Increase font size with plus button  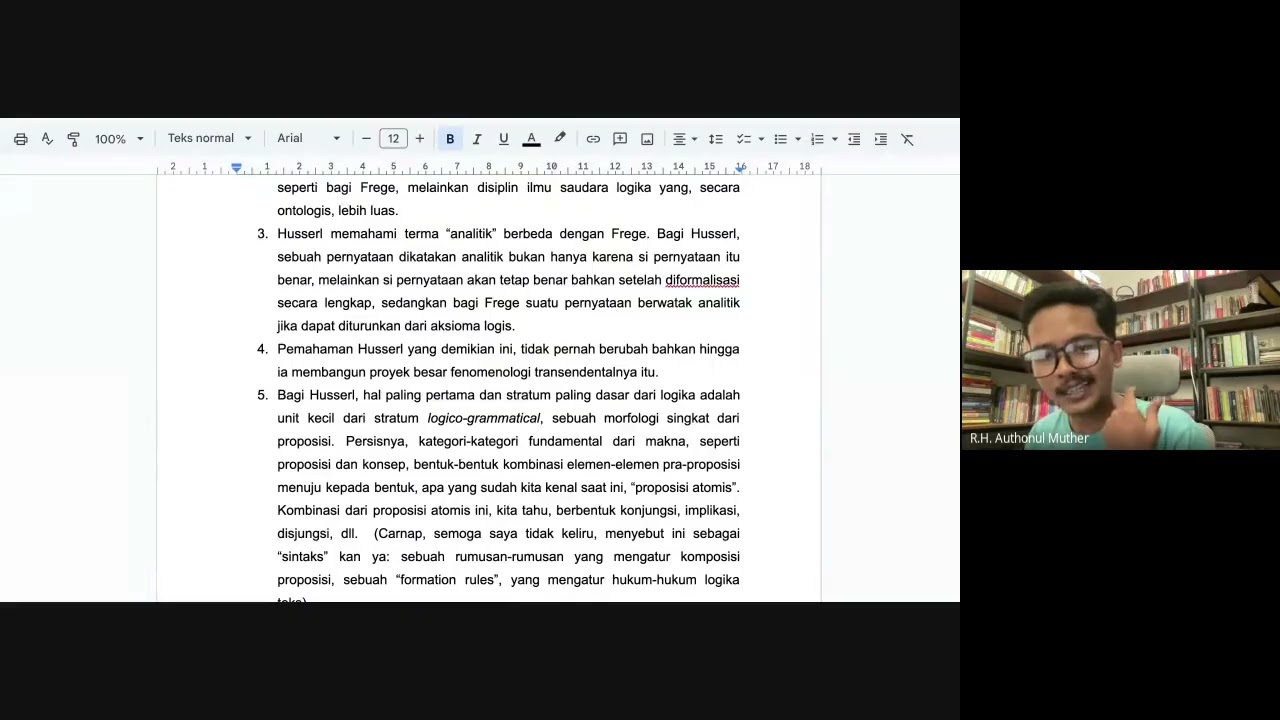pos(419,139)
